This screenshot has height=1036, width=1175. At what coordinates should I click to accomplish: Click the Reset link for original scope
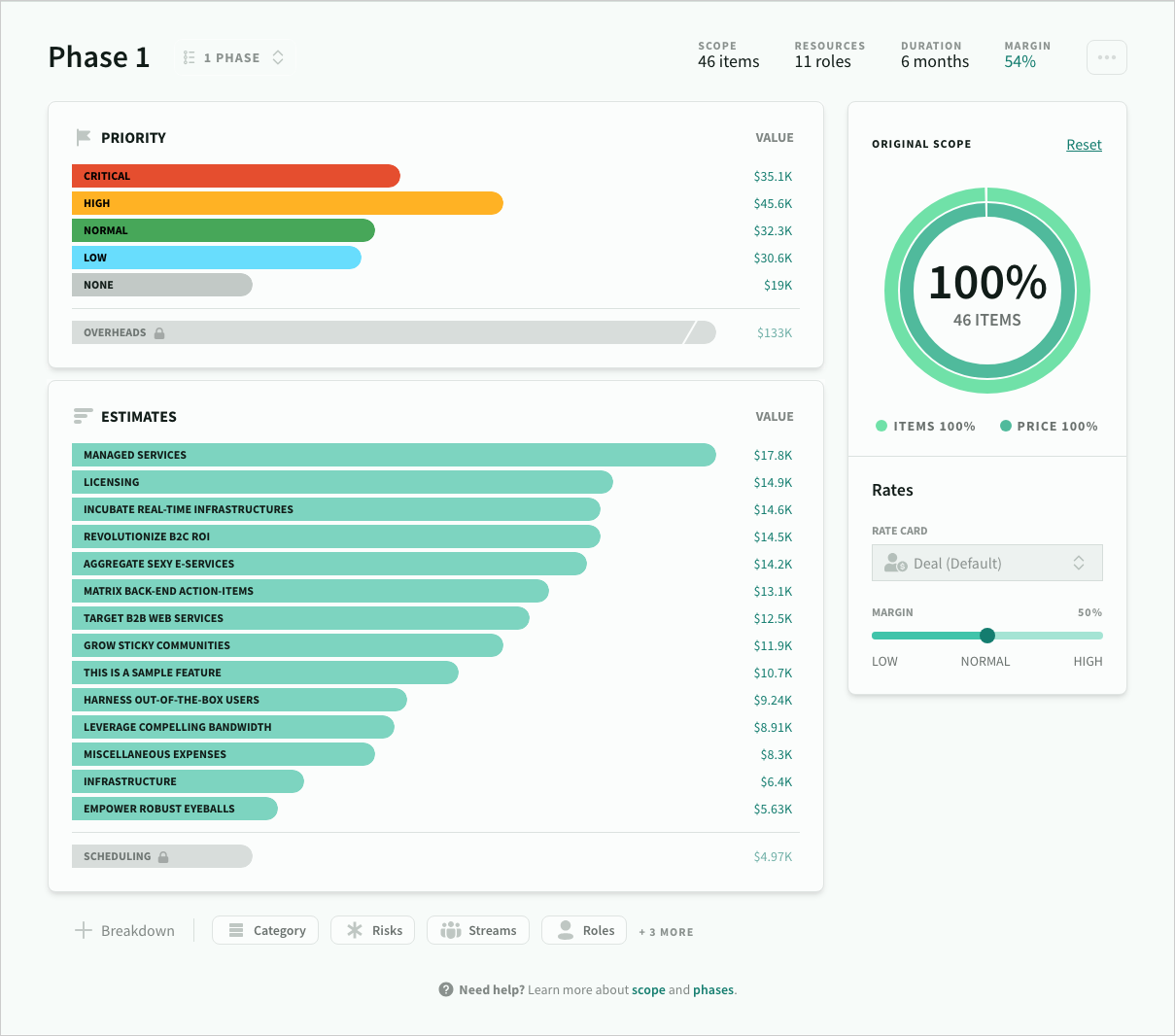click(x=1084, y=145)
